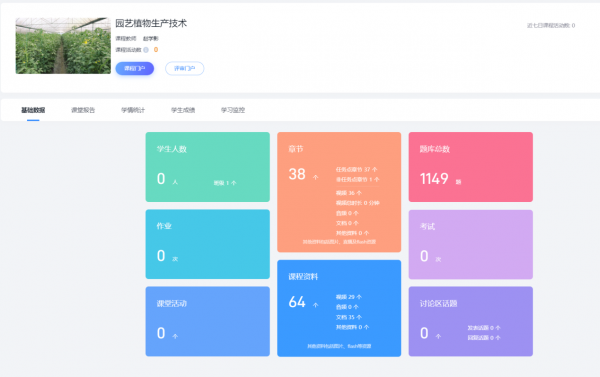
Task: Switch to the 学情统计 tab
Action: click(x=133, y=110)
